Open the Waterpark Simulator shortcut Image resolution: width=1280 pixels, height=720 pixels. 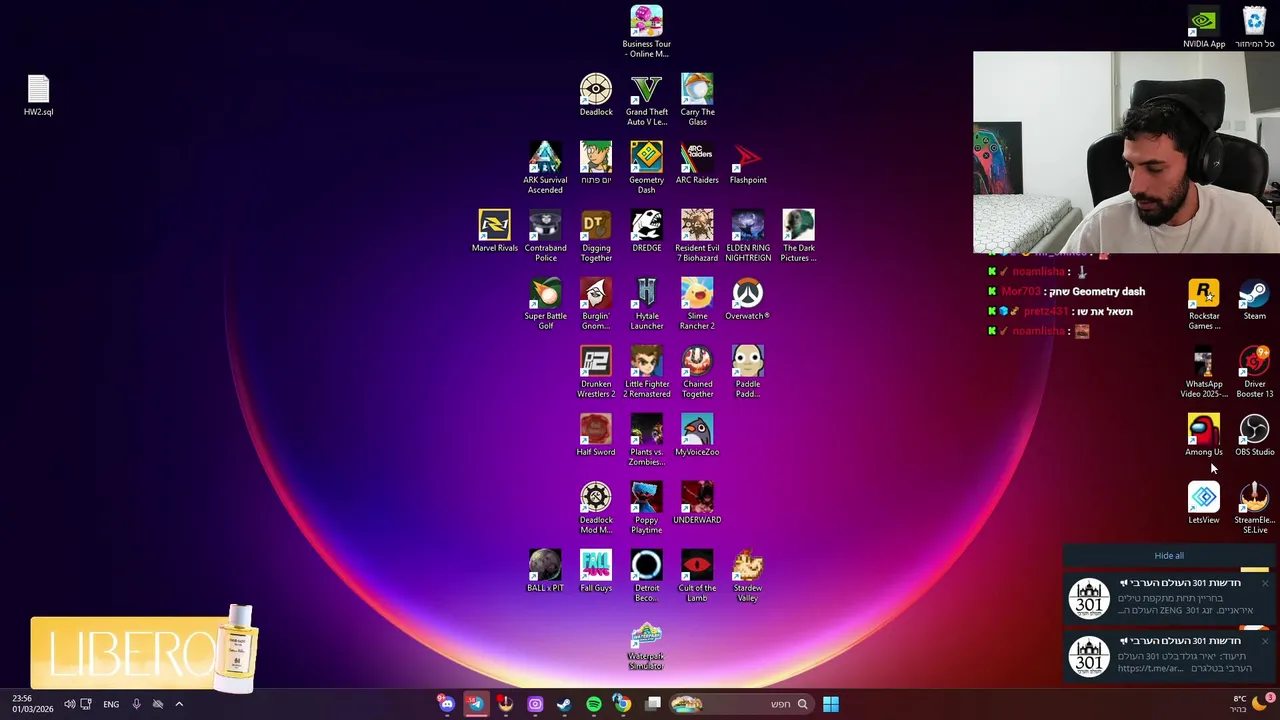coord(646,647)
